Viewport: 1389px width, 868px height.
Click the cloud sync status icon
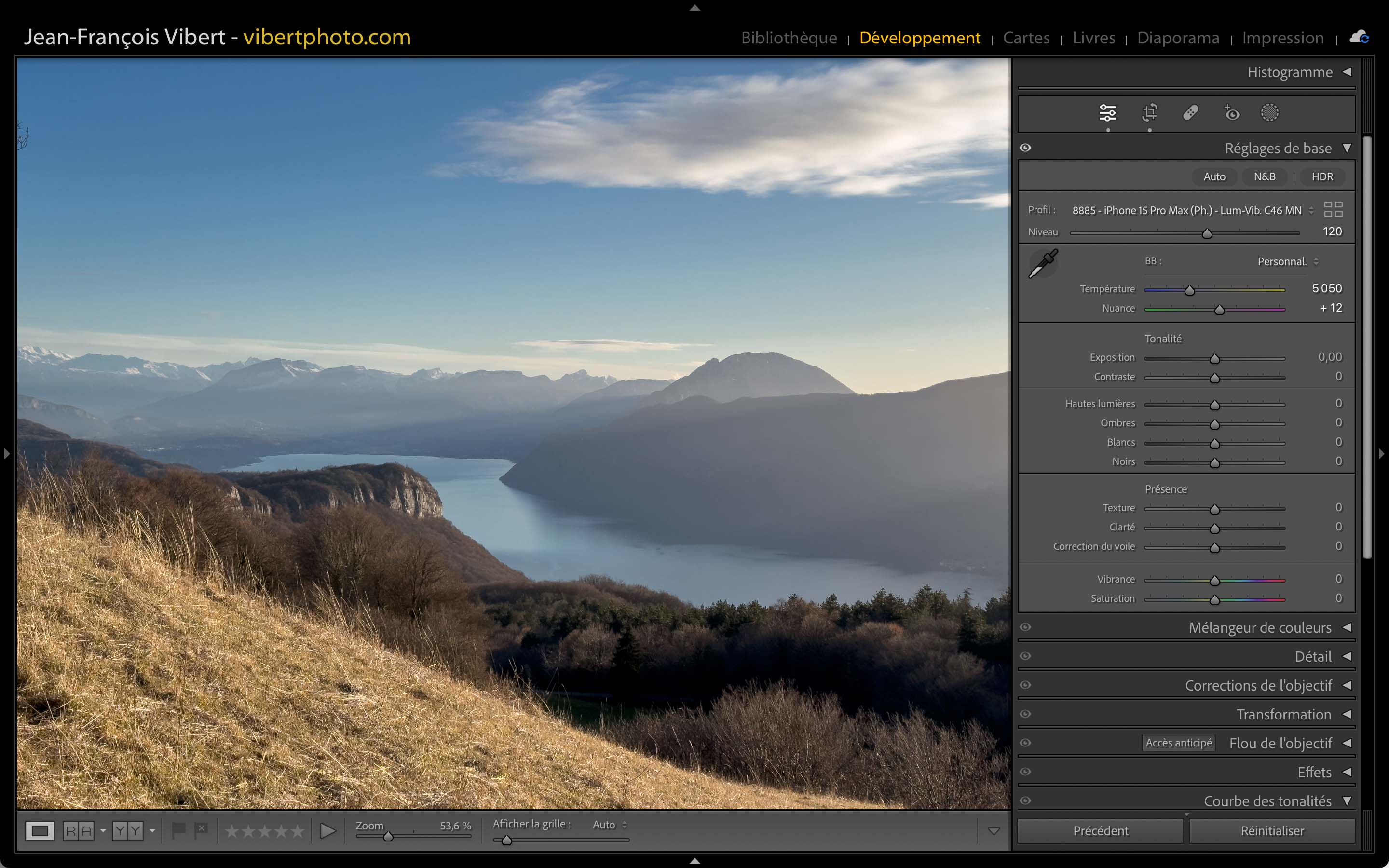1359,38
